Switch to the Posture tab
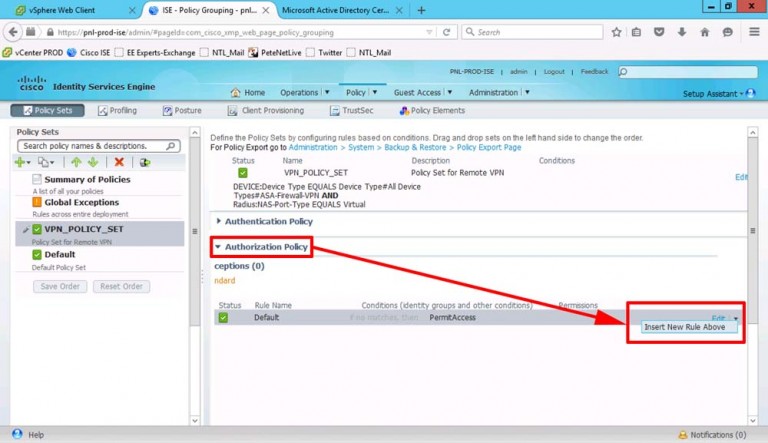 click(x=182, y=110)
